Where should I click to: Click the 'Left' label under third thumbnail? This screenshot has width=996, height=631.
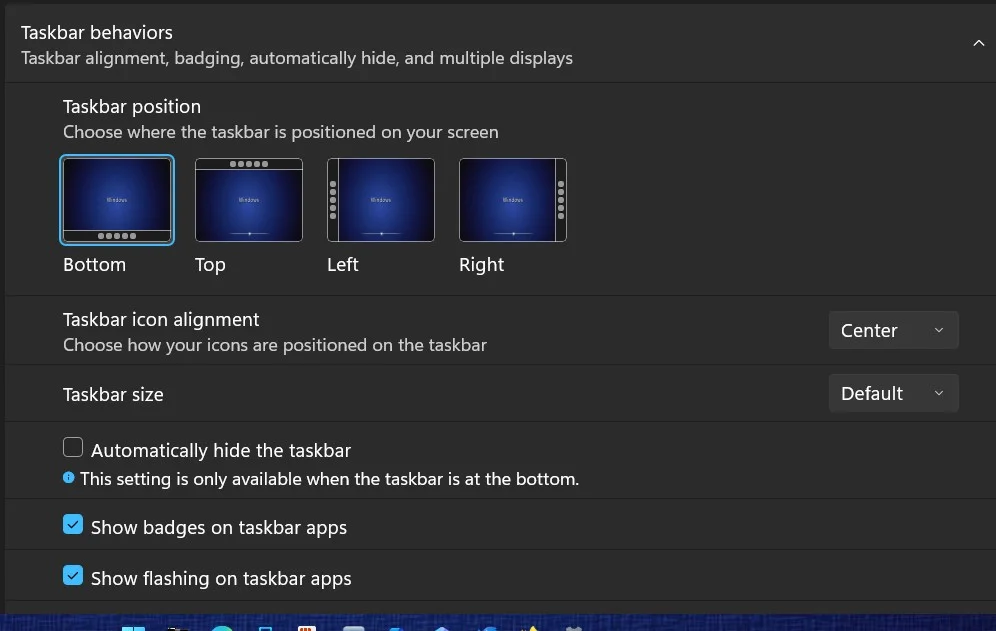tap(342, 264)
